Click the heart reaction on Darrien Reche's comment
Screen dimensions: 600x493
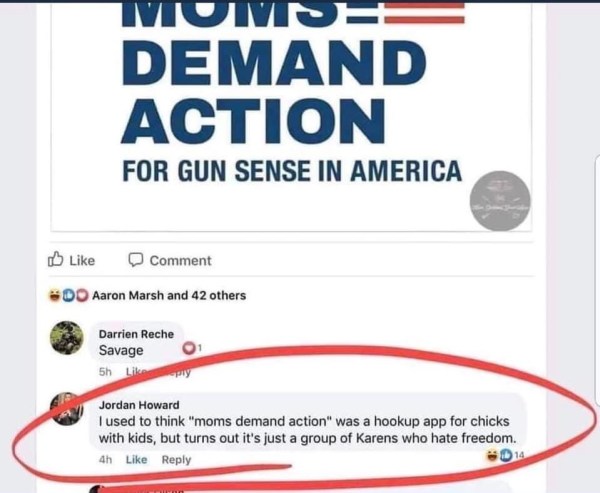(x=188, y=348)
